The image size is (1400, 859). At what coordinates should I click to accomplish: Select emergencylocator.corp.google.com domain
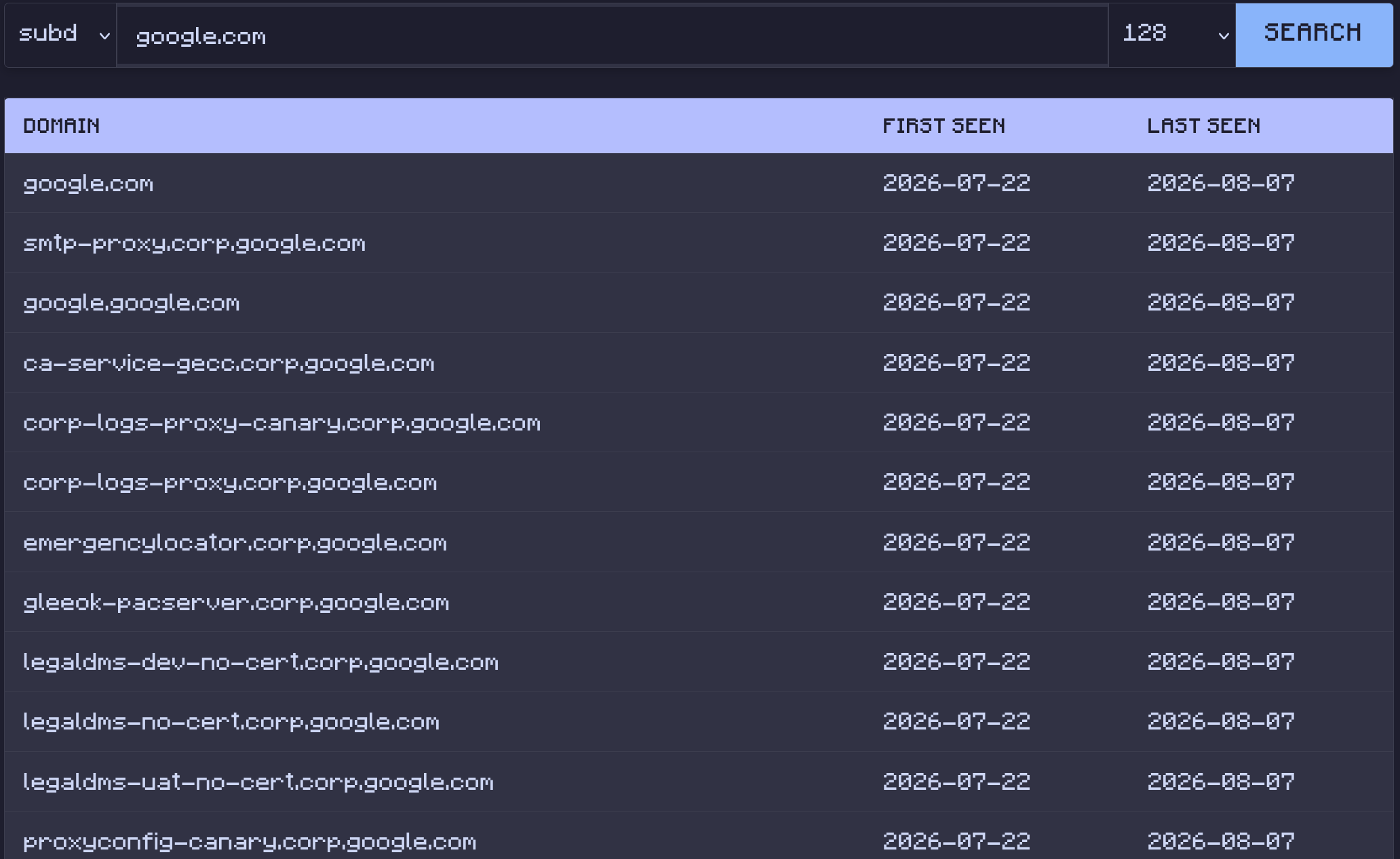(x=235, y=543)
